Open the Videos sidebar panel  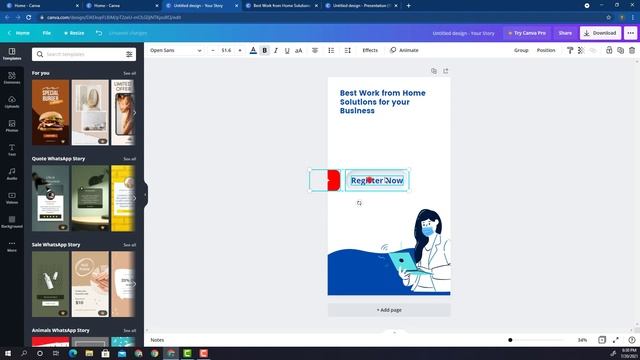click(12, 198)
